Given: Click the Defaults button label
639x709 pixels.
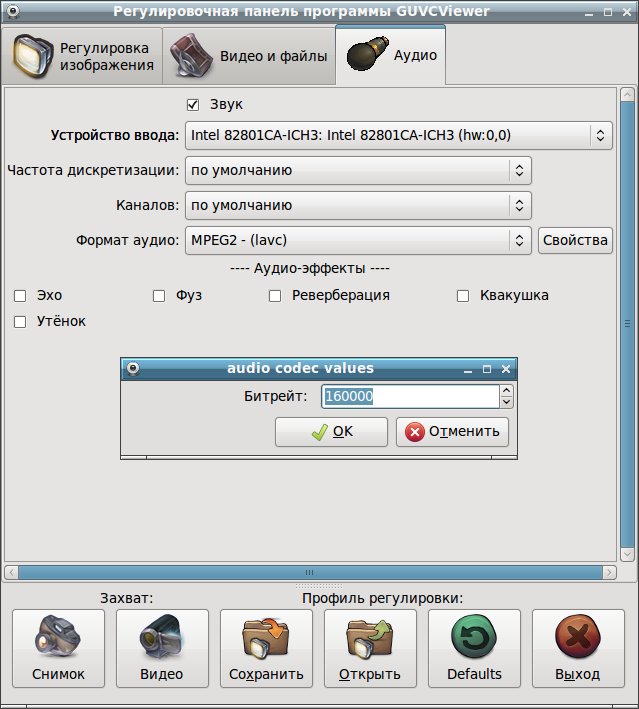Looking at the screenshot, I should pyautogui.click(x=474, y=674).
